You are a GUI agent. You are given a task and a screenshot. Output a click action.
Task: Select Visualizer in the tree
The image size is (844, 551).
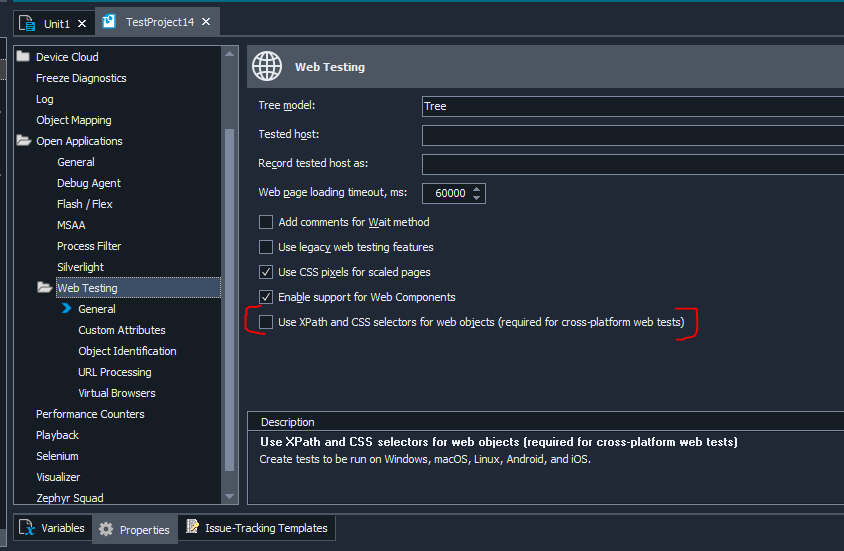coord(58,477)
